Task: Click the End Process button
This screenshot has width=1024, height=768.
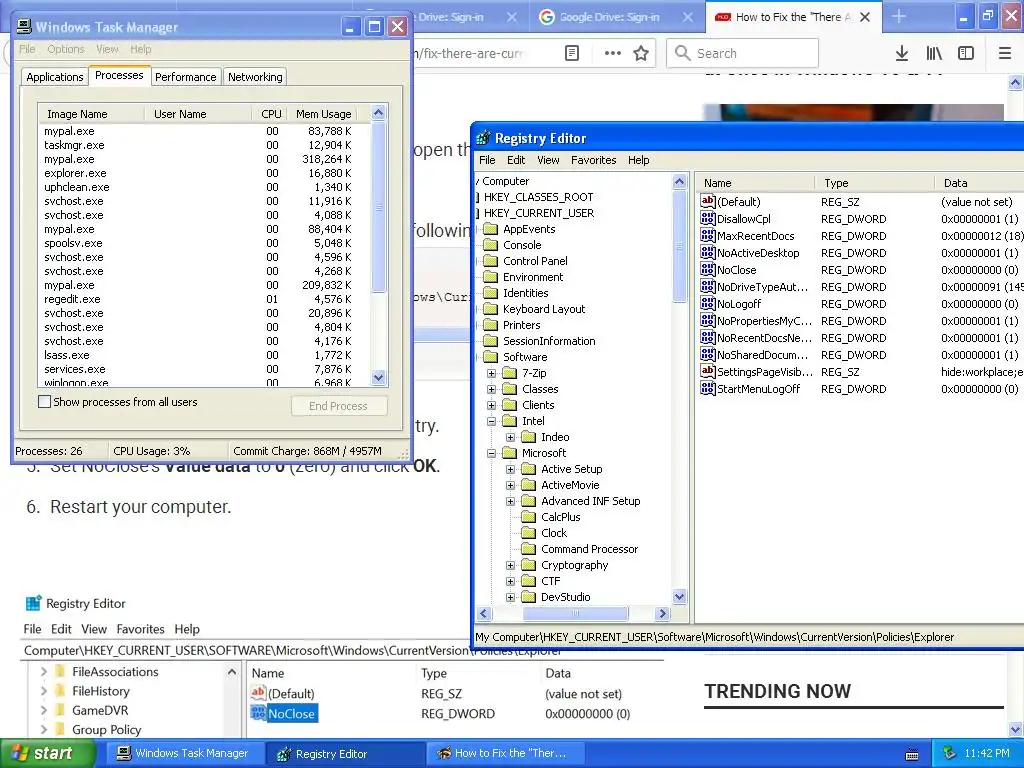Action: pos(339,406)
